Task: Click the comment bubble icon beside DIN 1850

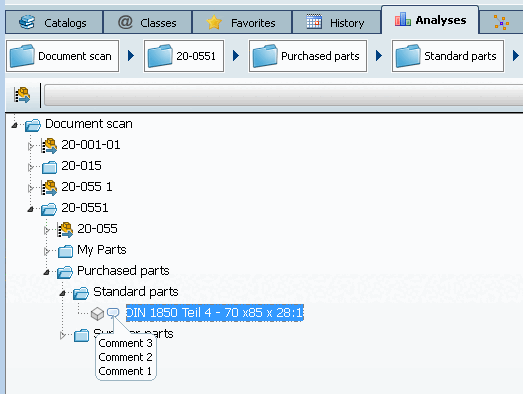Action: (113, 313)
